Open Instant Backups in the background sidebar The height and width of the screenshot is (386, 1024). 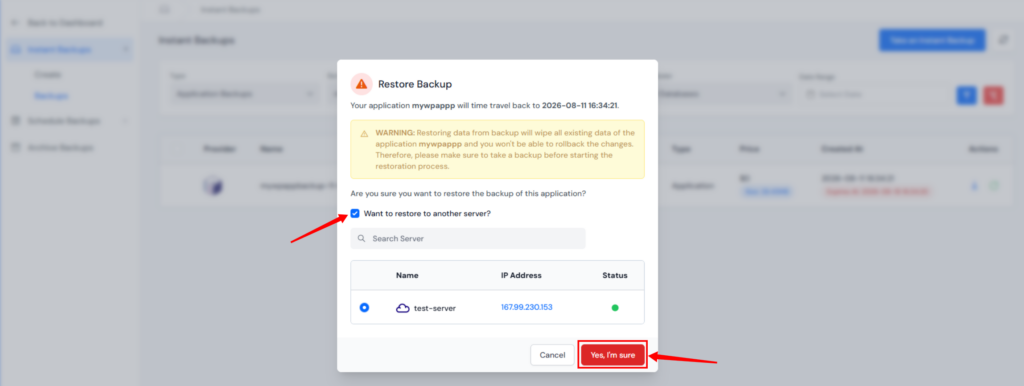click(70, 49)
